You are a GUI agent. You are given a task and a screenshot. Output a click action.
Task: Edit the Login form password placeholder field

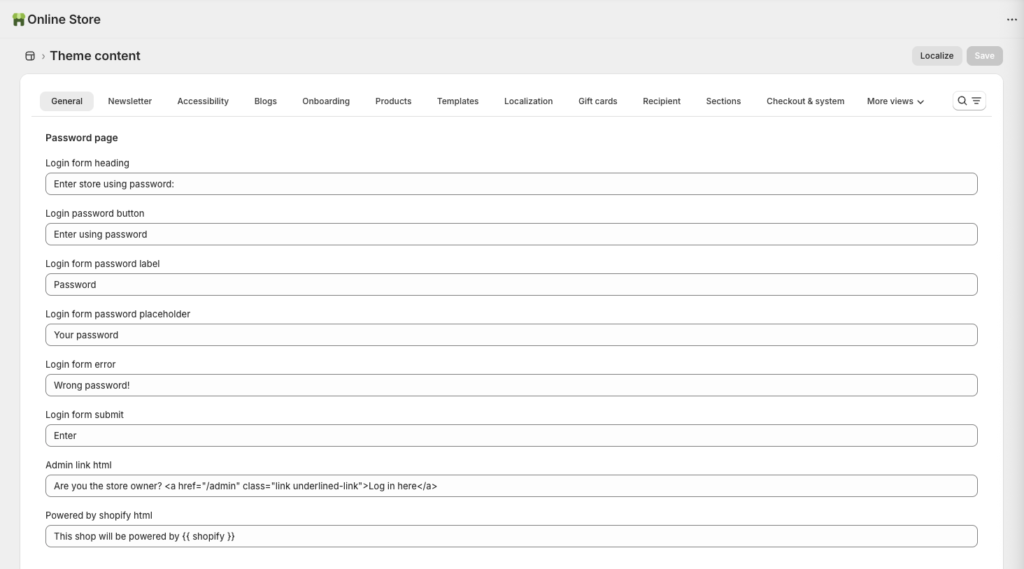tap(511, 335)
